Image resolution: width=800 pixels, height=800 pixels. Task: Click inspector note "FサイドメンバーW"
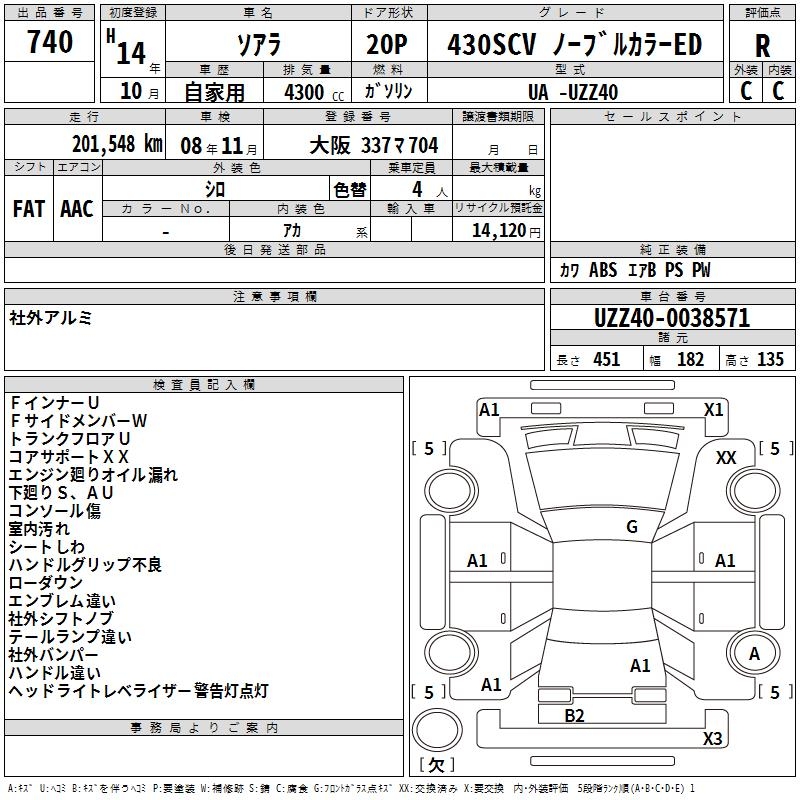pos(78,420)
